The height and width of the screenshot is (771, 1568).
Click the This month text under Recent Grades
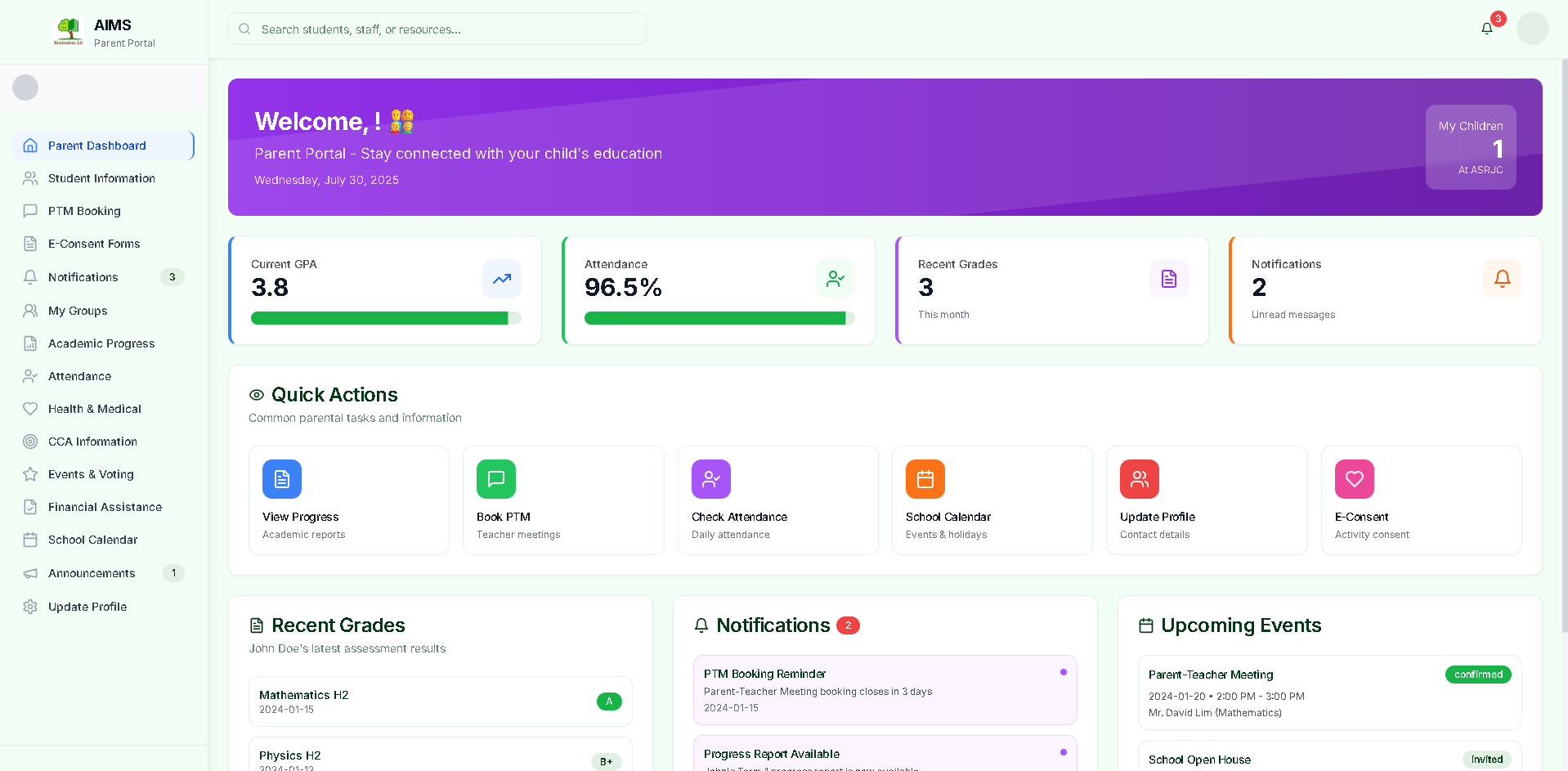(943, 315)
